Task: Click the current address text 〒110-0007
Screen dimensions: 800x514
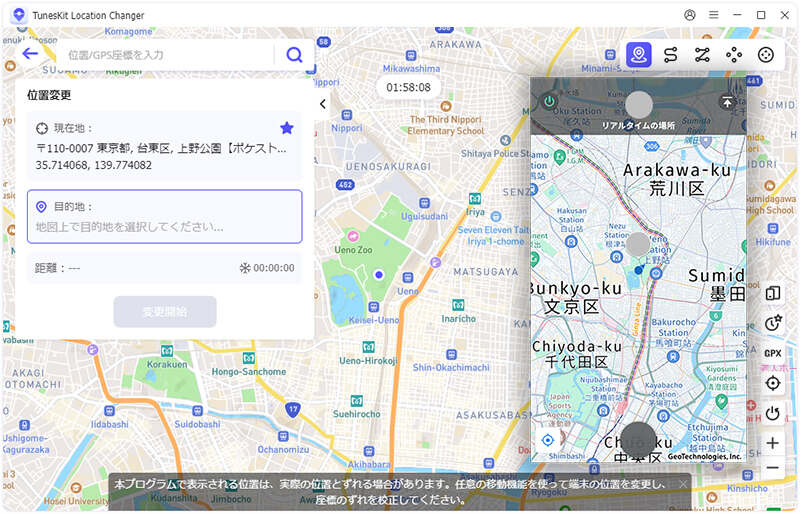Action: [x=161, y=148]
